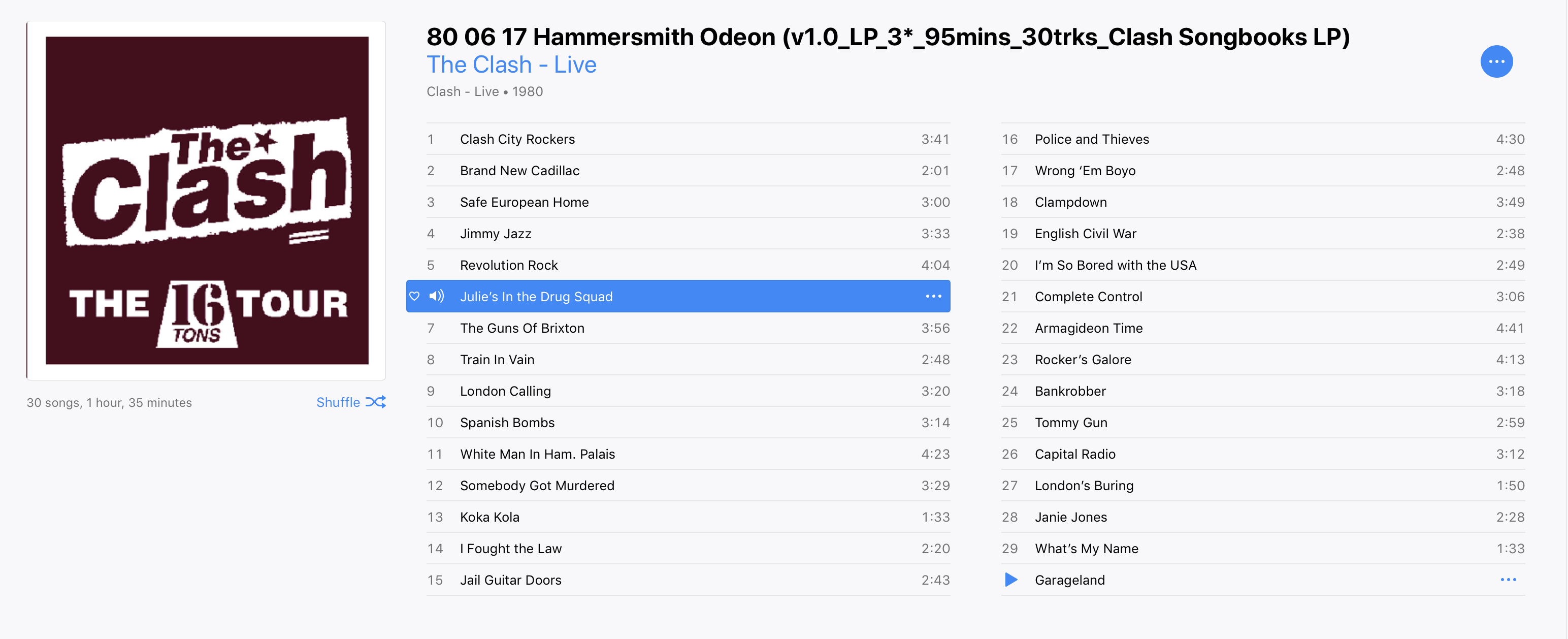Screen dimensions: 1568x639
Task: Click the Shuffle crossed-arrows icon
Action: [x=376, y=402]
